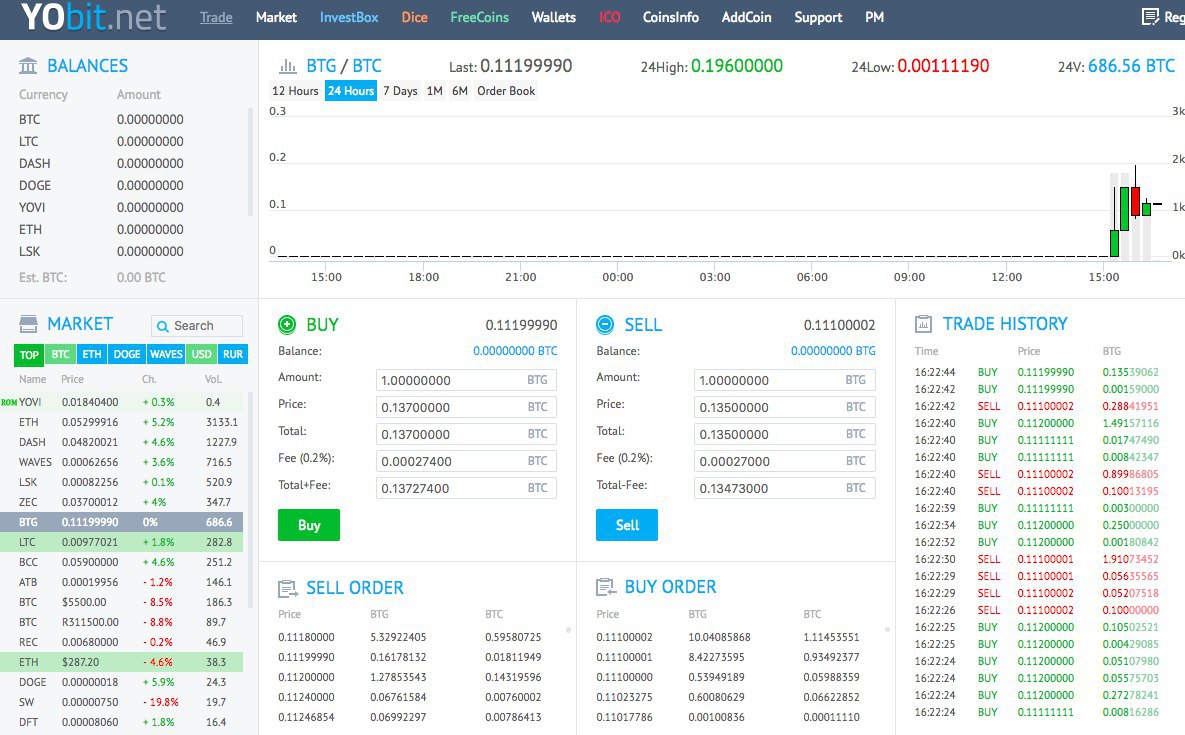This screenshot has height=735, width=1185.
Task: Open the Wallets menu item
Action: 553,17
